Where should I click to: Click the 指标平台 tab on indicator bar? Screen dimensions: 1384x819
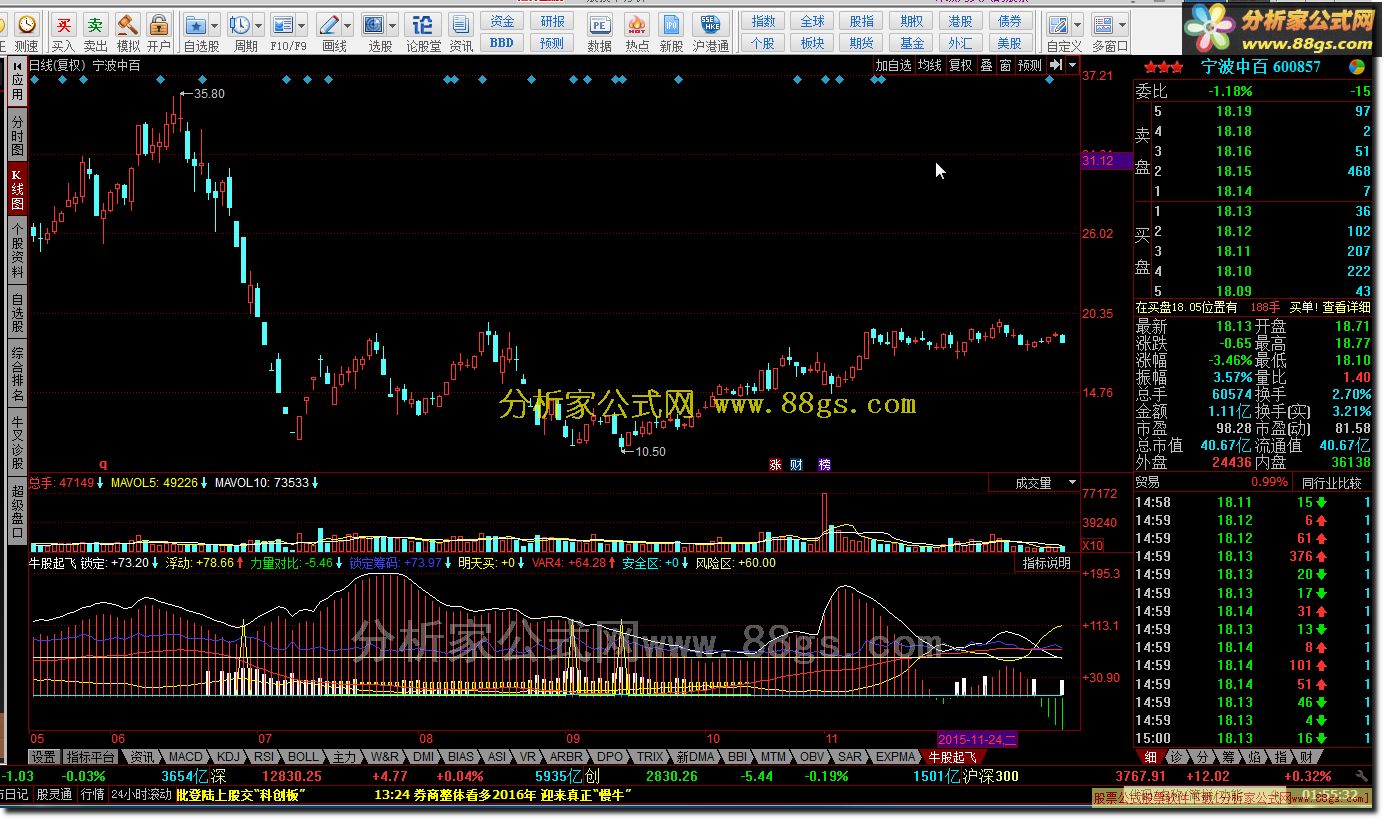(91, 757)
